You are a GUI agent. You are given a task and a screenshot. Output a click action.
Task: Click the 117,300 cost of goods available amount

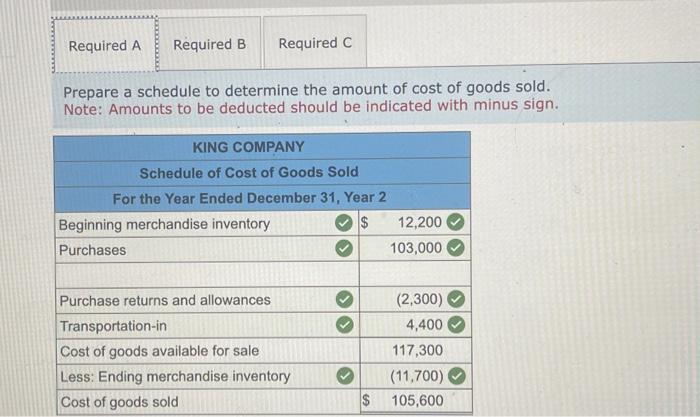coord(416,350)
